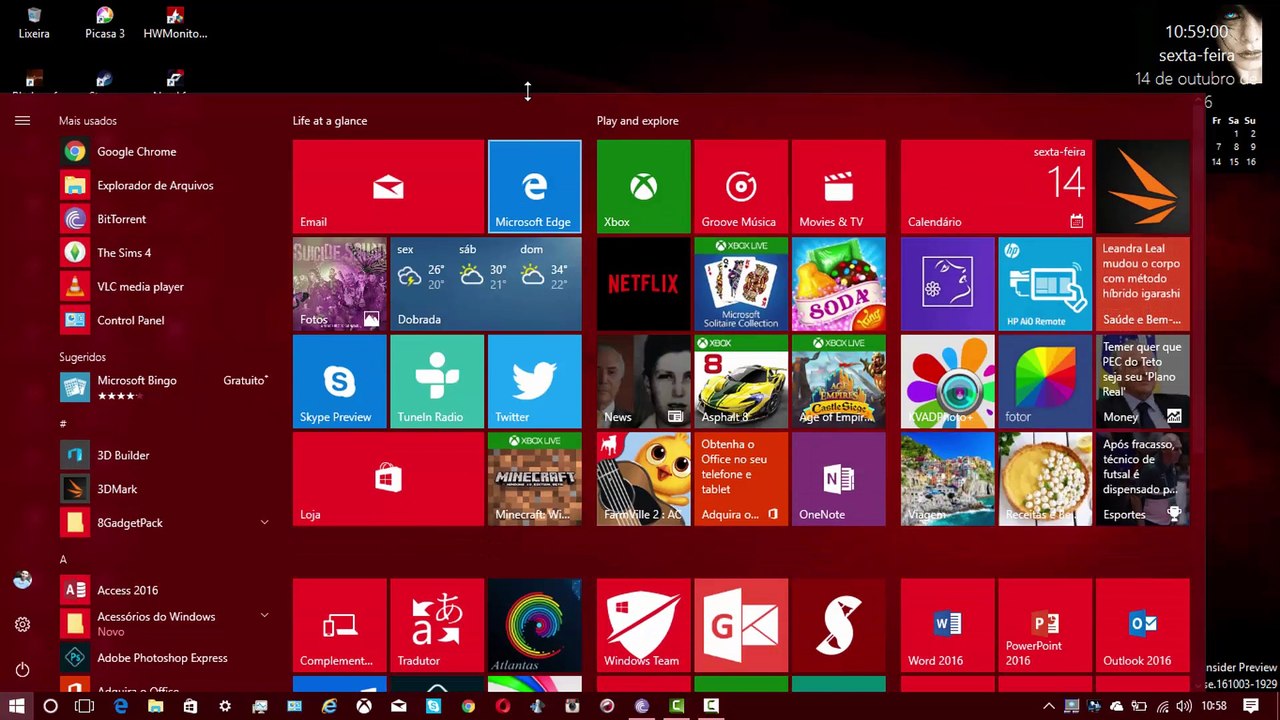This screenshot has width=1280, height=720.
Task: Launch 3DMark from the app list
Action: 165,489
